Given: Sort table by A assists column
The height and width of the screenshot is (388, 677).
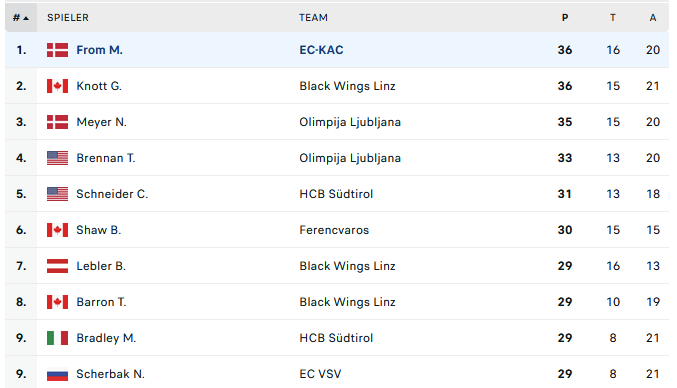Looking at the screenshot, I should [x=653, y=18].
